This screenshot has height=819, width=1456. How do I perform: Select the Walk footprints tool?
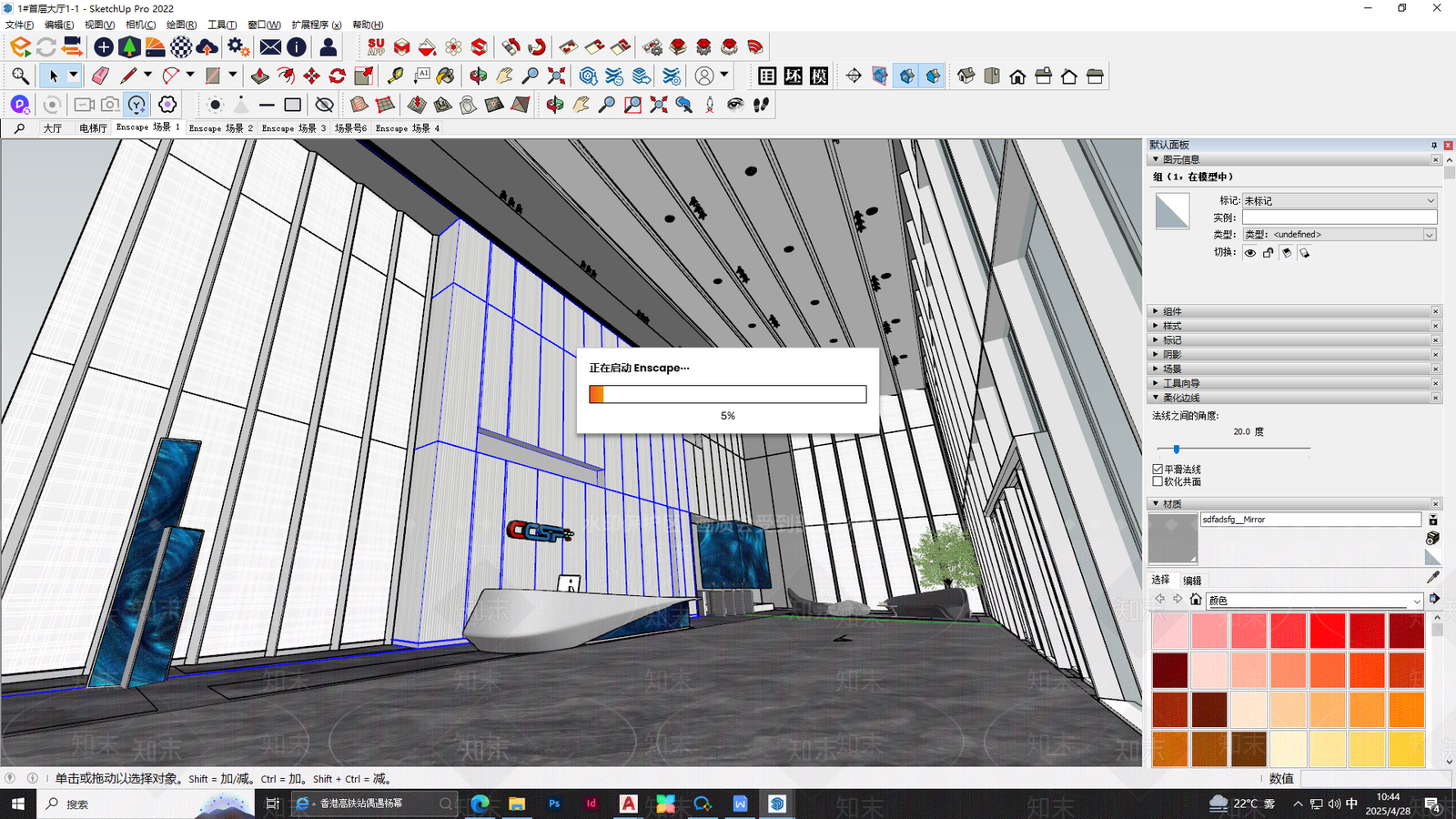762,105
